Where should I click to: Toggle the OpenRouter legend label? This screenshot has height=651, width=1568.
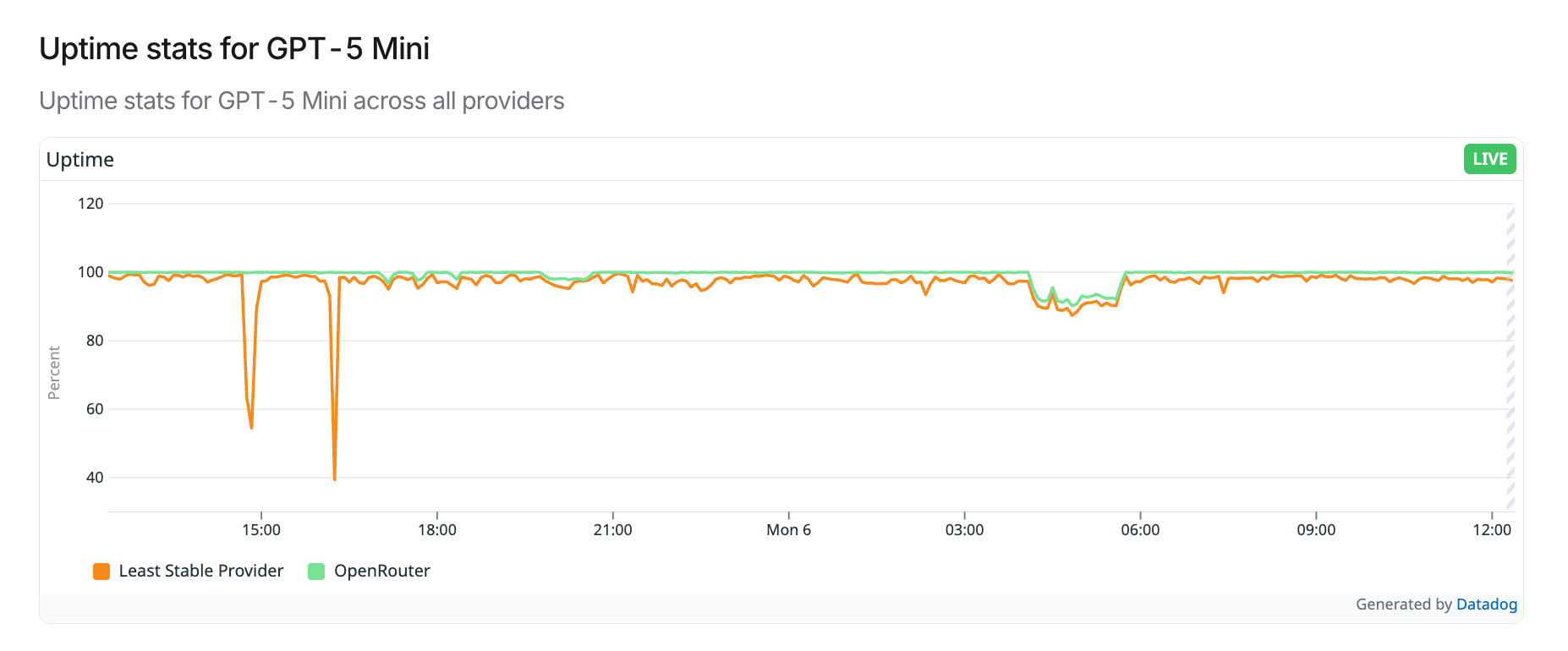pos(381,572)
